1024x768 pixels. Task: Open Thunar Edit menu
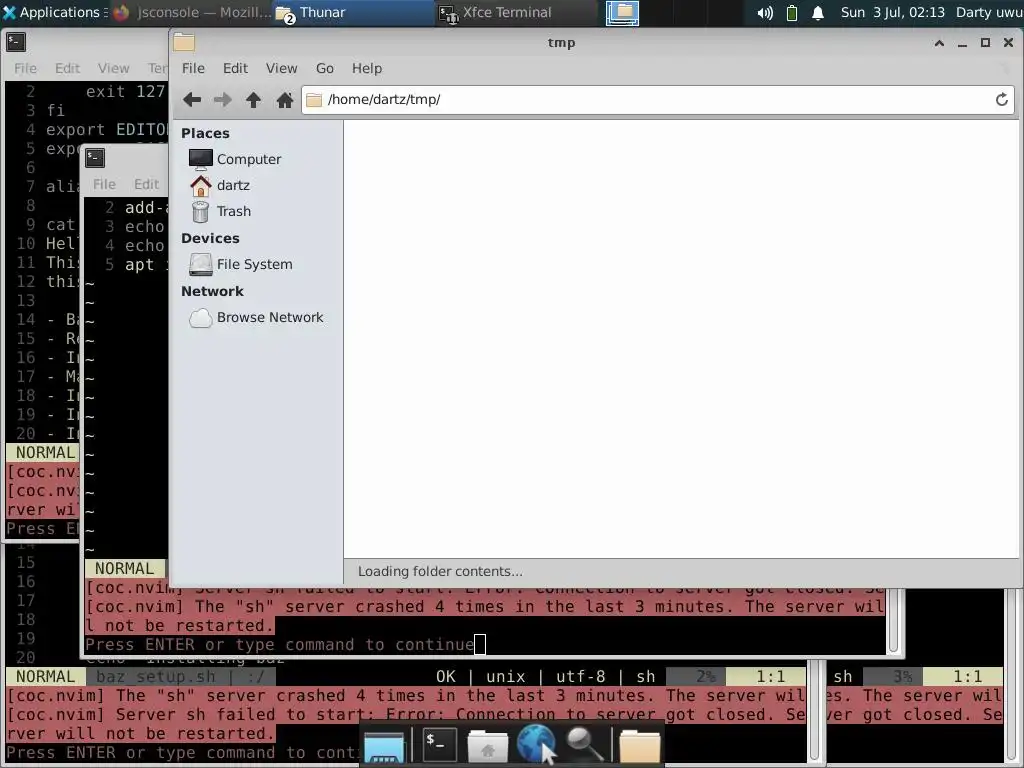point(235,68)
